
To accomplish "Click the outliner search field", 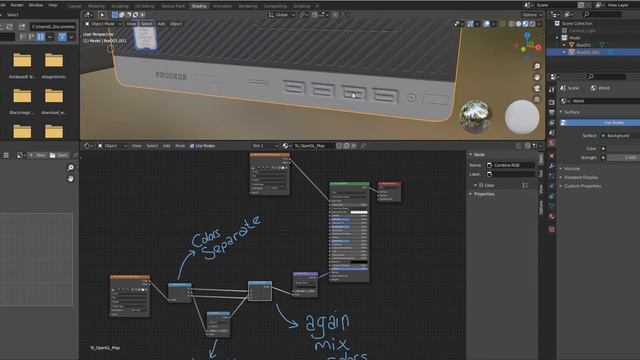I will click(602, 15).
